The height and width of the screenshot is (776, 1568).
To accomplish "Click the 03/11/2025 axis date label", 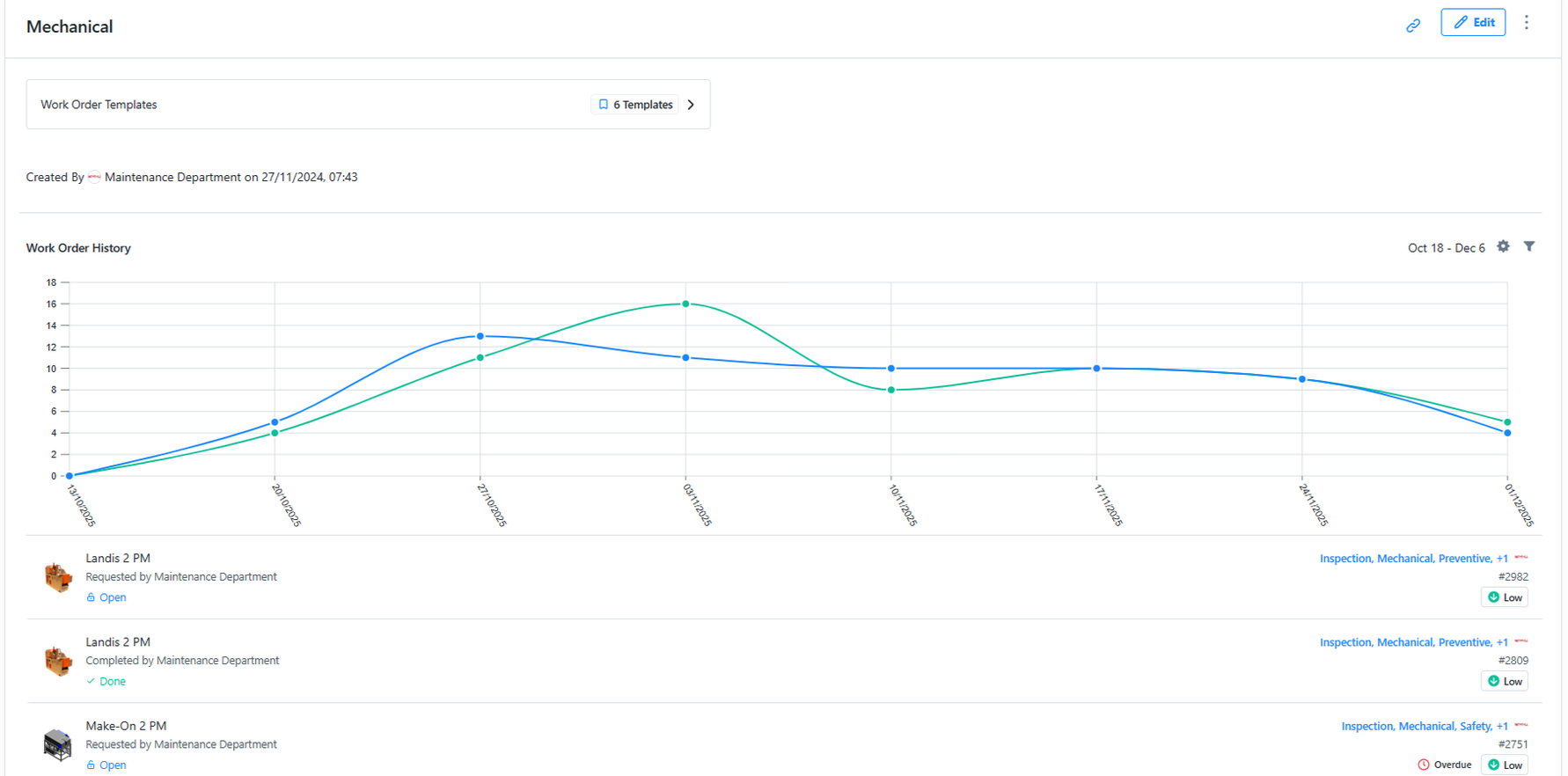I will click(697, 505).
